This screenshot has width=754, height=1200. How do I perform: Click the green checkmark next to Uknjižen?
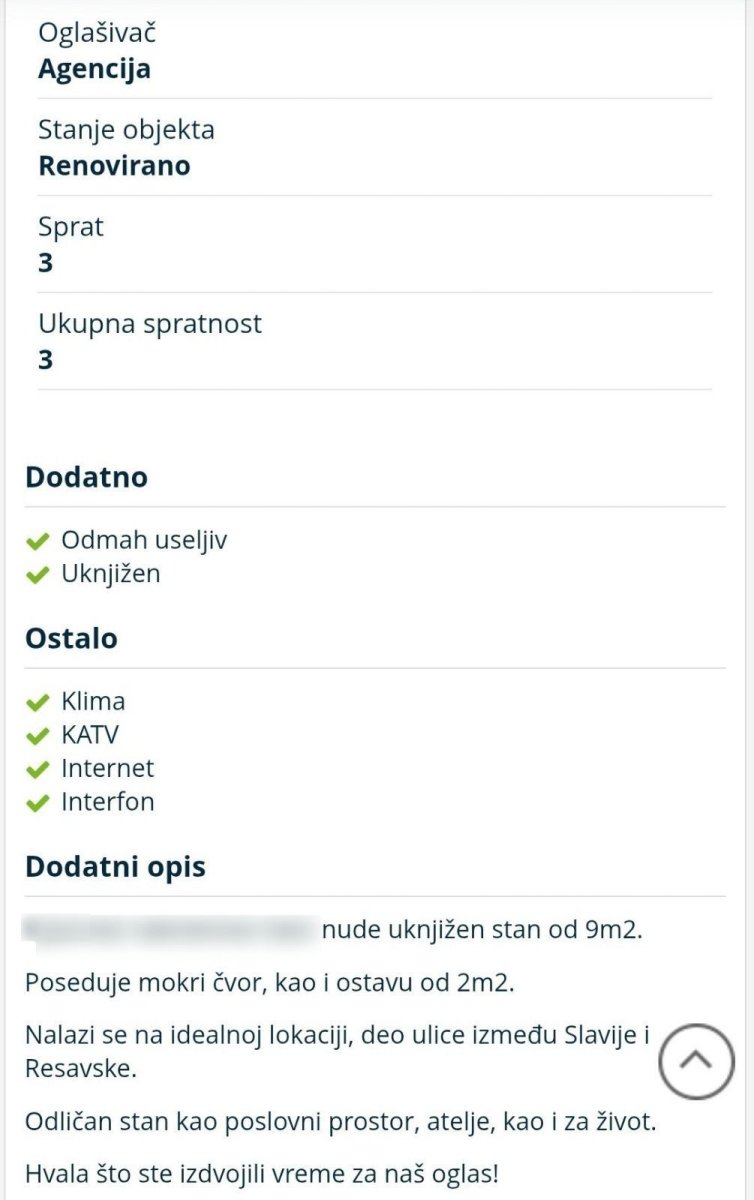click(x=38, y=575)
